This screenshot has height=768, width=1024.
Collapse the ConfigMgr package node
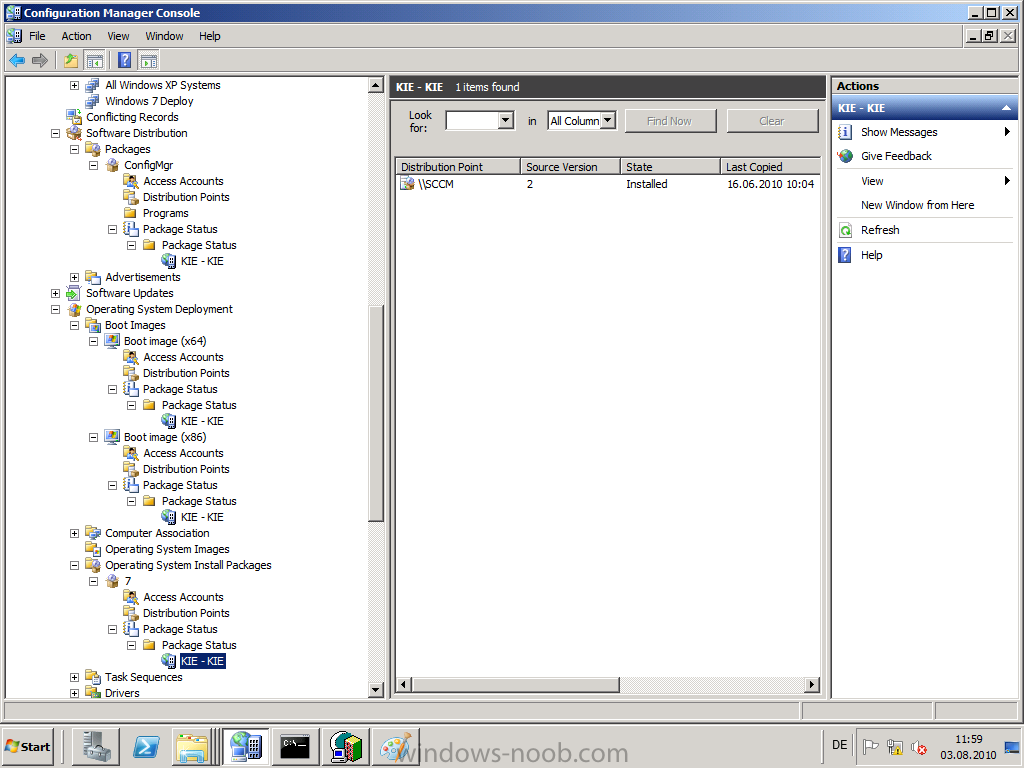93,165
